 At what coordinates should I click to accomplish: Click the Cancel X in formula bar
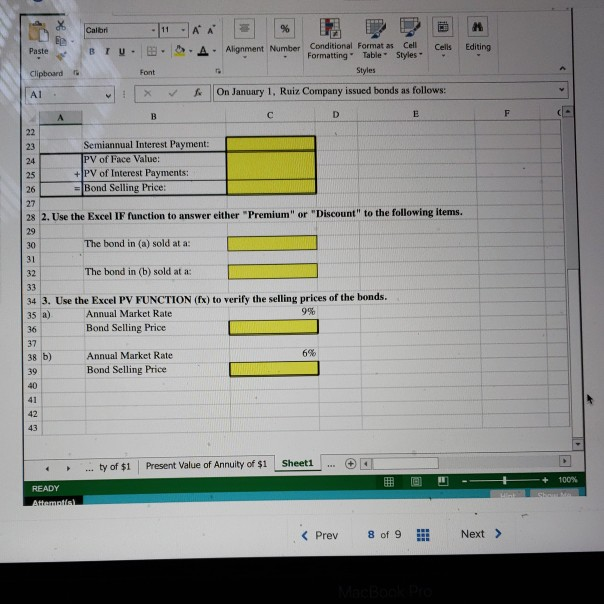tap(148, 93)
